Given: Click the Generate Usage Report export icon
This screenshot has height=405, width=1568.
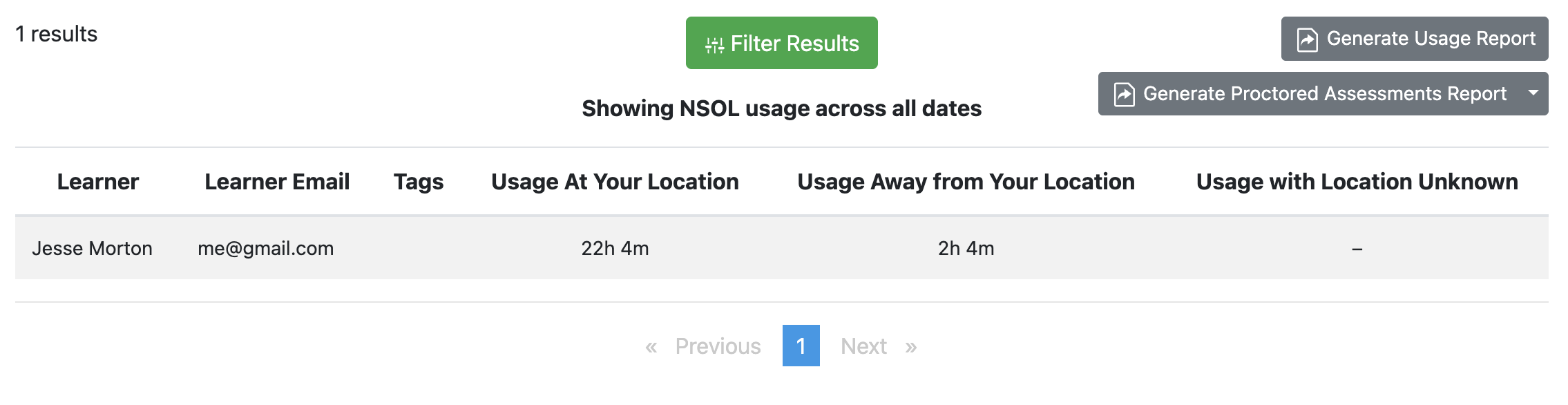Looking at the screenshot, I should click(1307, 39).
